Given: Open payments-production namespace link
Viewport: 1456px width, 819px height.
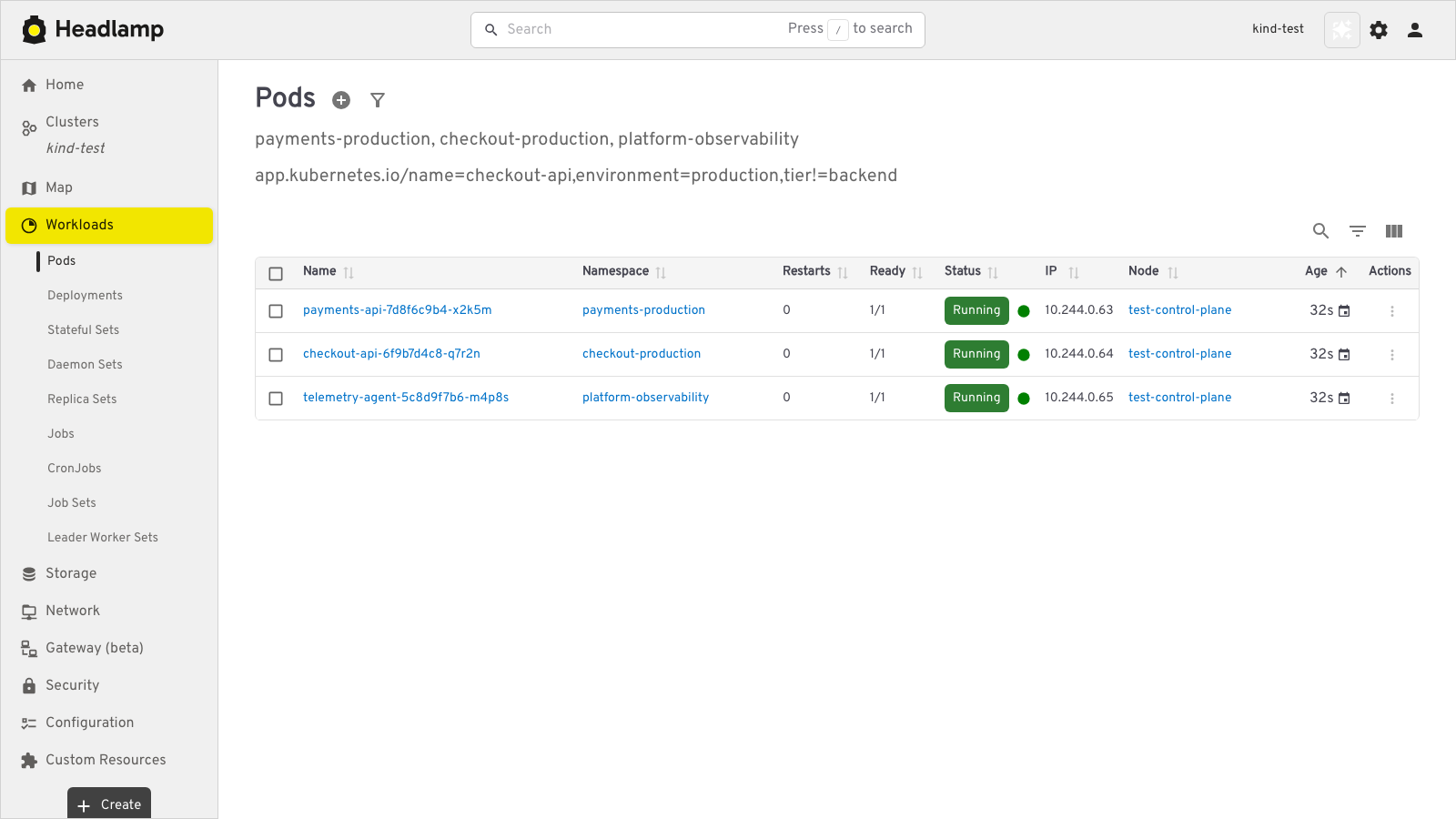Looking at the screenshot, I should tap(643, 310).
